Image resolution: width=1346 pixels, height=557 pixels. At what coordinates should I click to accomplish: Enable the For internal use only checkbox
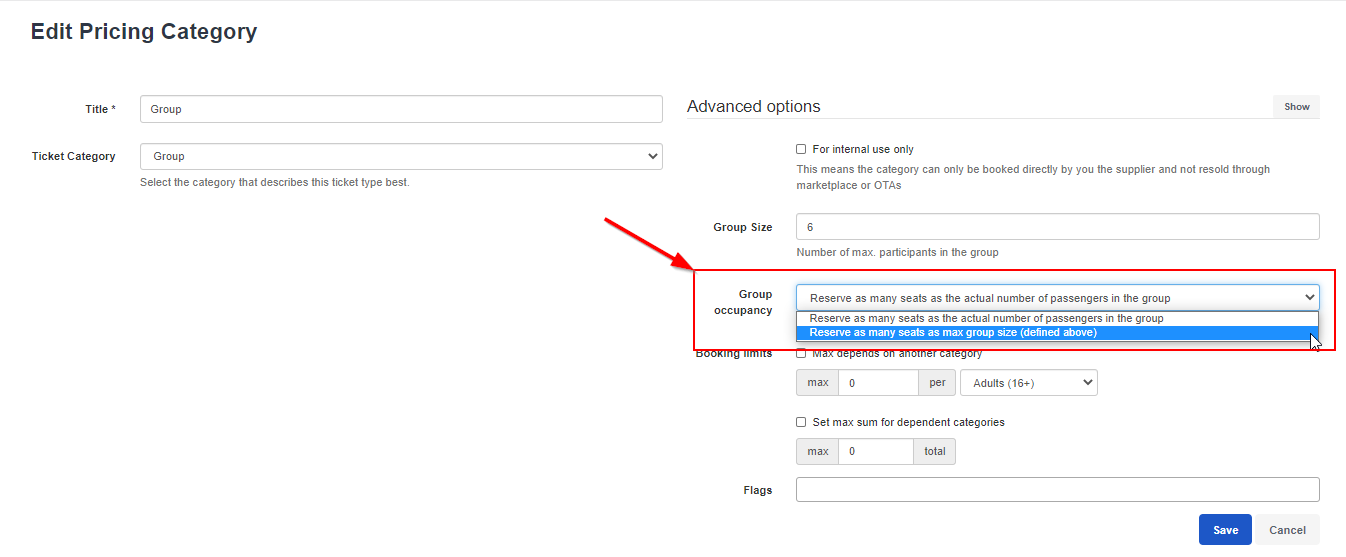tap(801, 149)
